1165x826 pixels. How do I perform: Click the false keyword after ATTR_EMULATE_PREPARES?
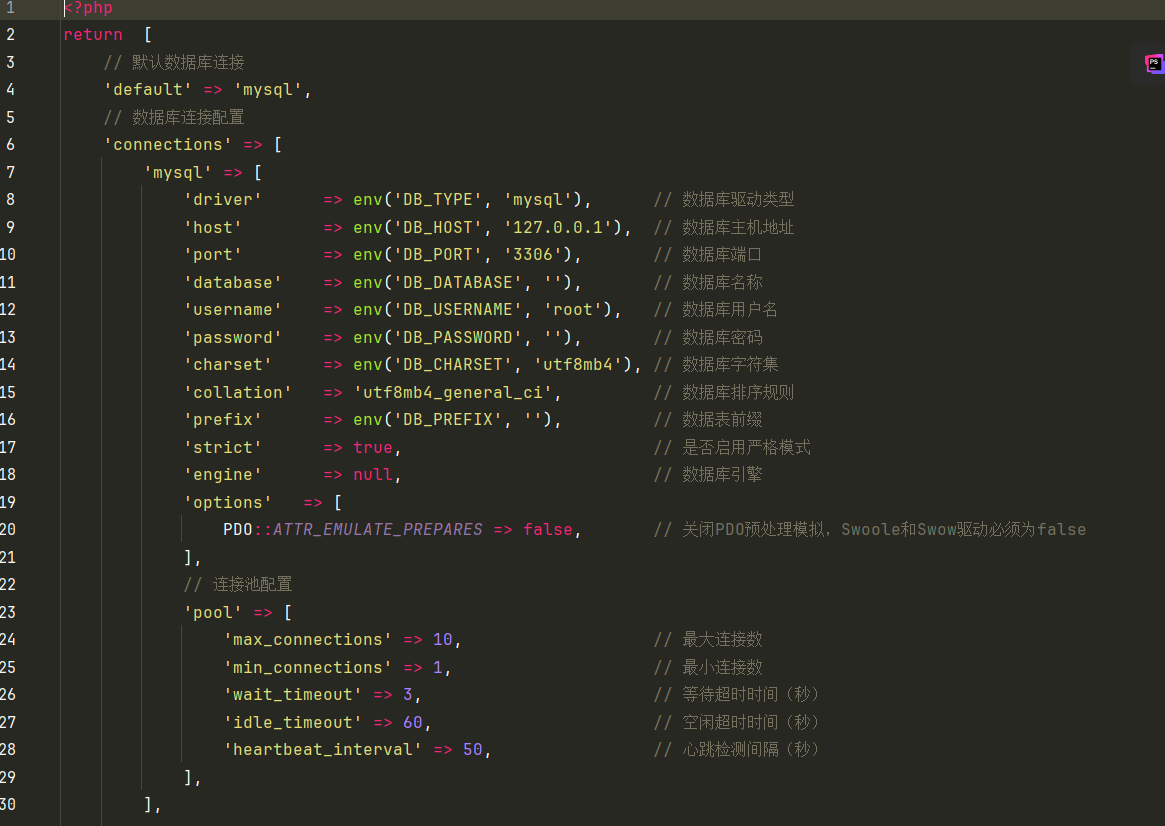click(x=548, y=530)
